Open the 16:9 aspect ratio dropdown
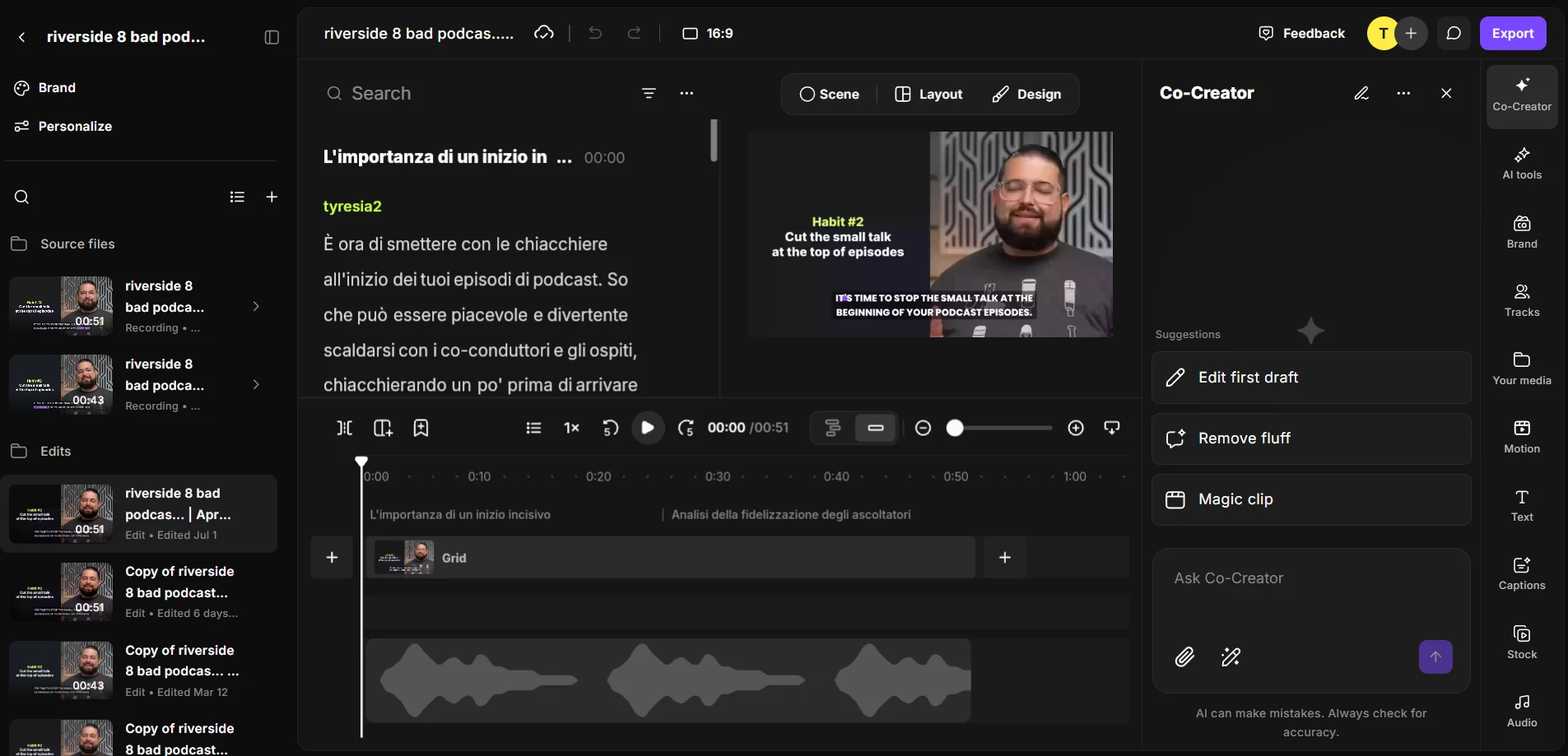This screenshot has height=756, width=1568. pos(708,33)
